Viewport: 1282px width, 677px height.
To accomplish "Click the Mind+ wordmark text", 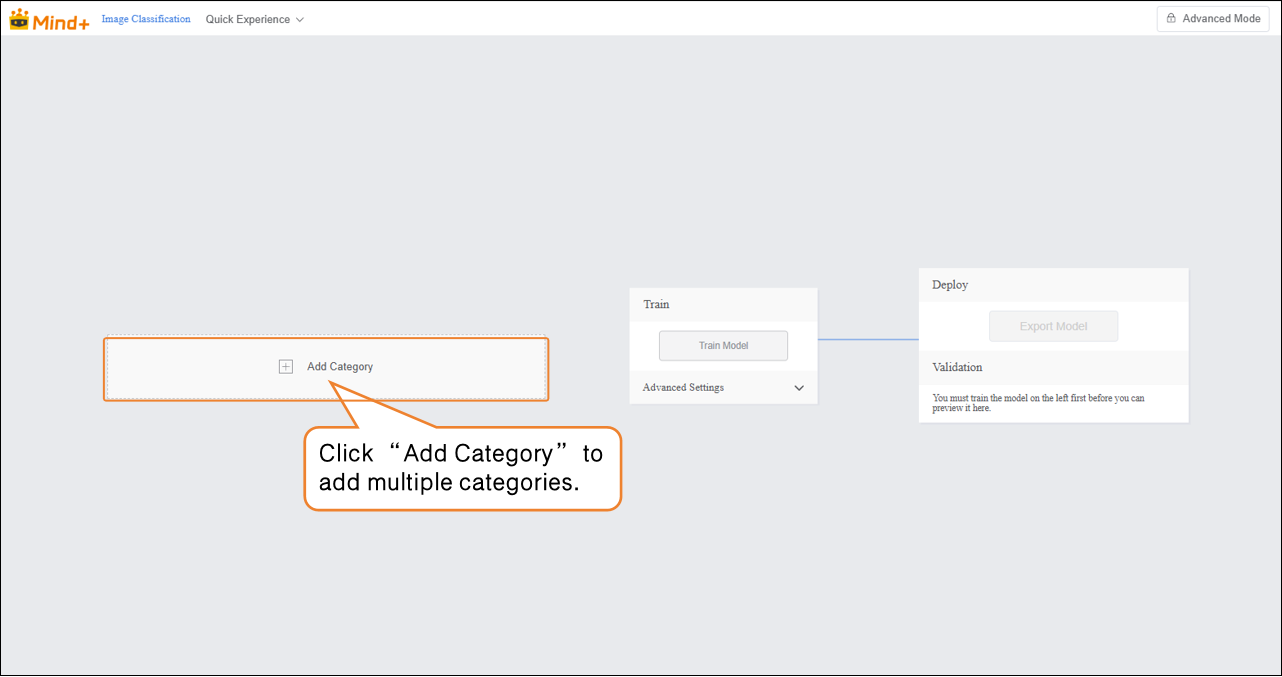I will [x=61, y=21].
